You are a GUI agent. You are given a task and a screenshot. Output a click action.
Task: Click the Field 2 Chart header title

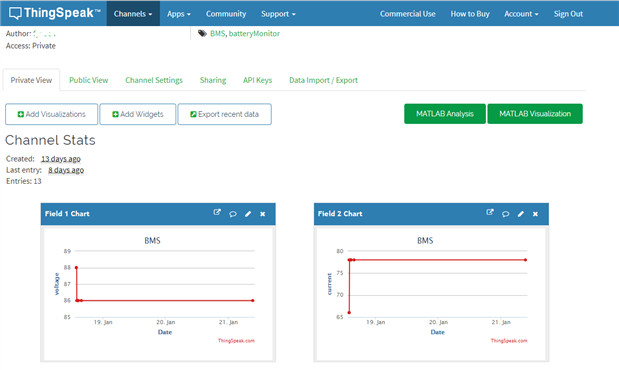pyautogui.click(x=340, y=214)
